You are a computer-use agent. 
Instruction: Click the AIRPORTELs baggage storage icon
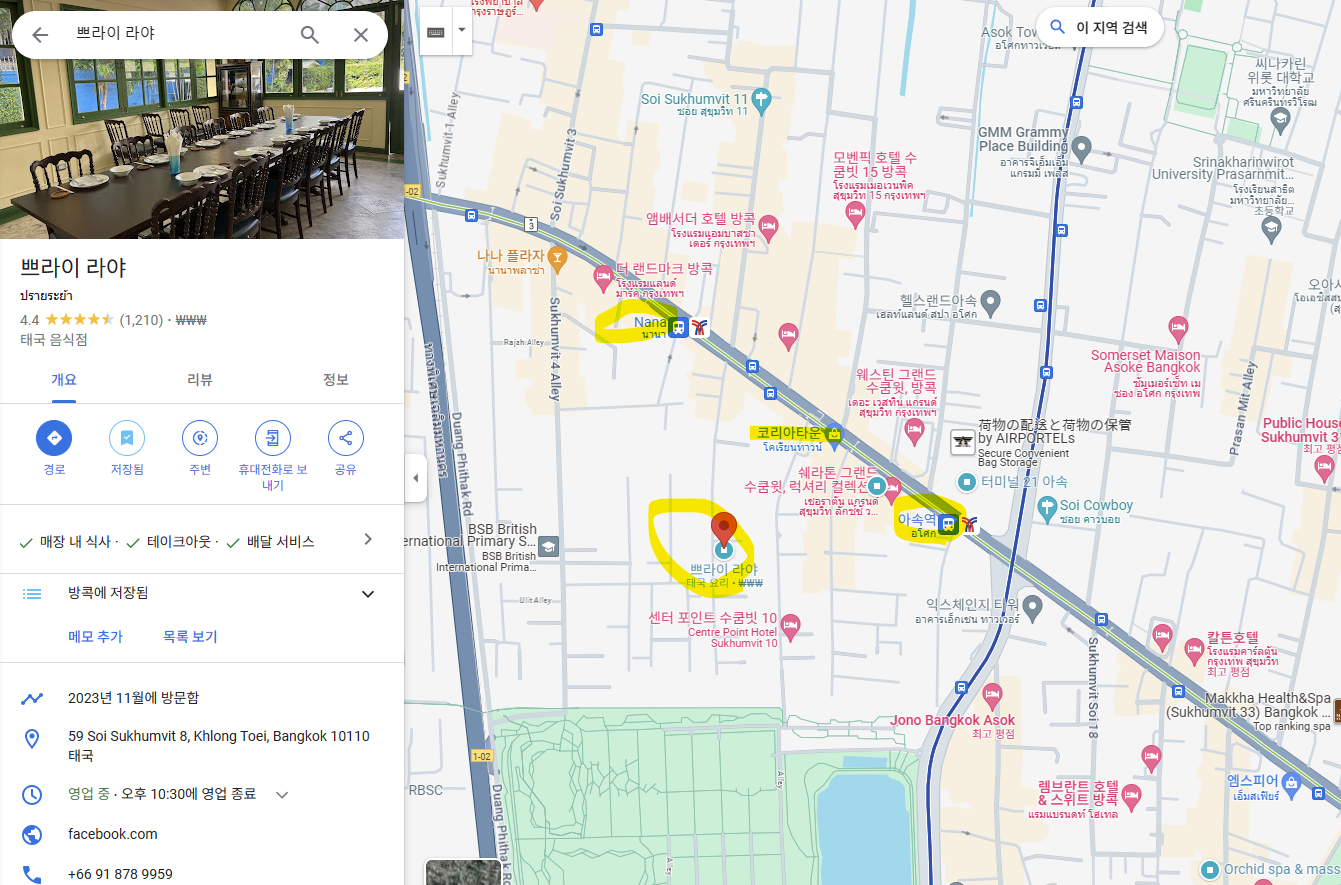(x=962, y=441)
